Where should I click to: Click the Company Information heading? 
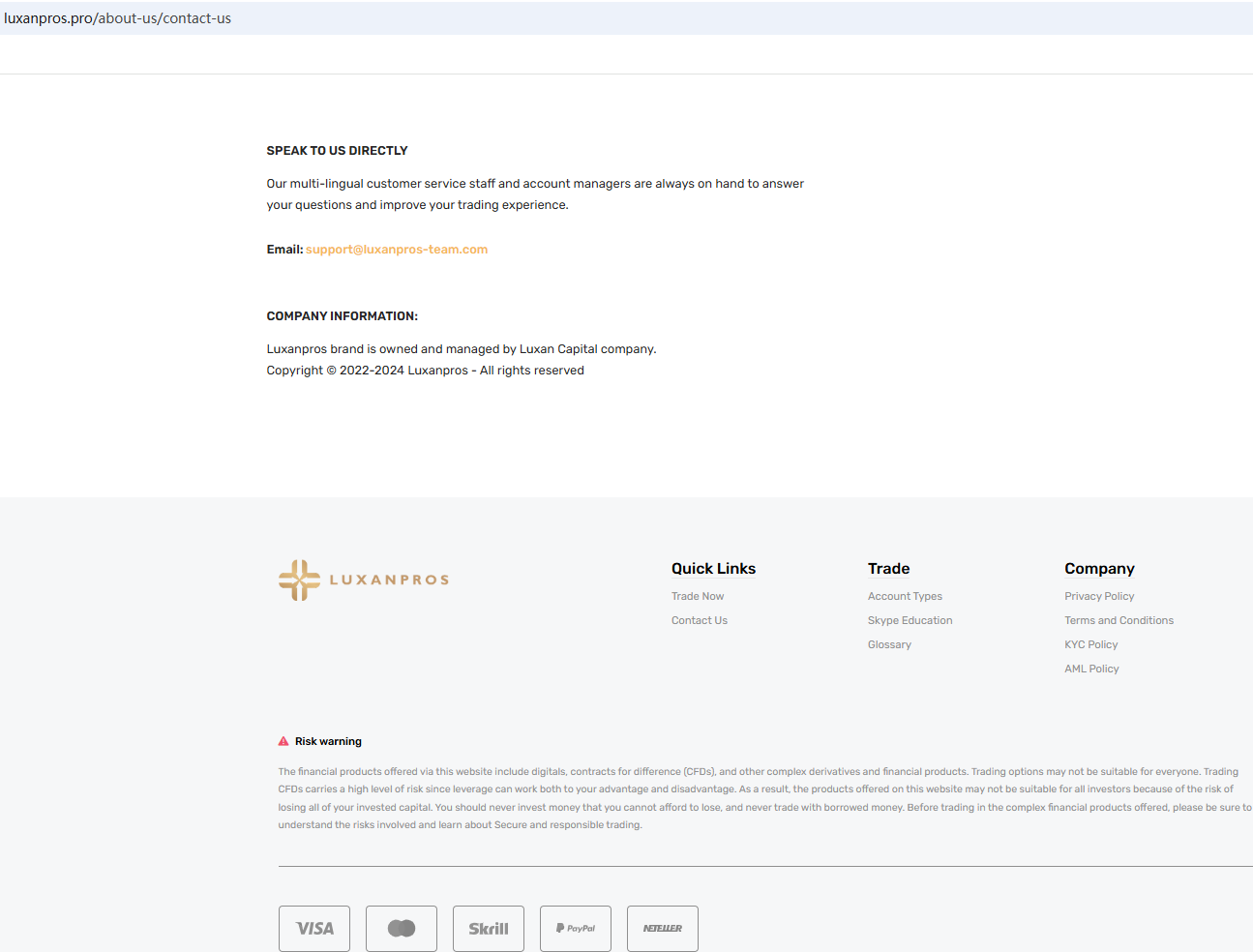(x=342, y=316)
